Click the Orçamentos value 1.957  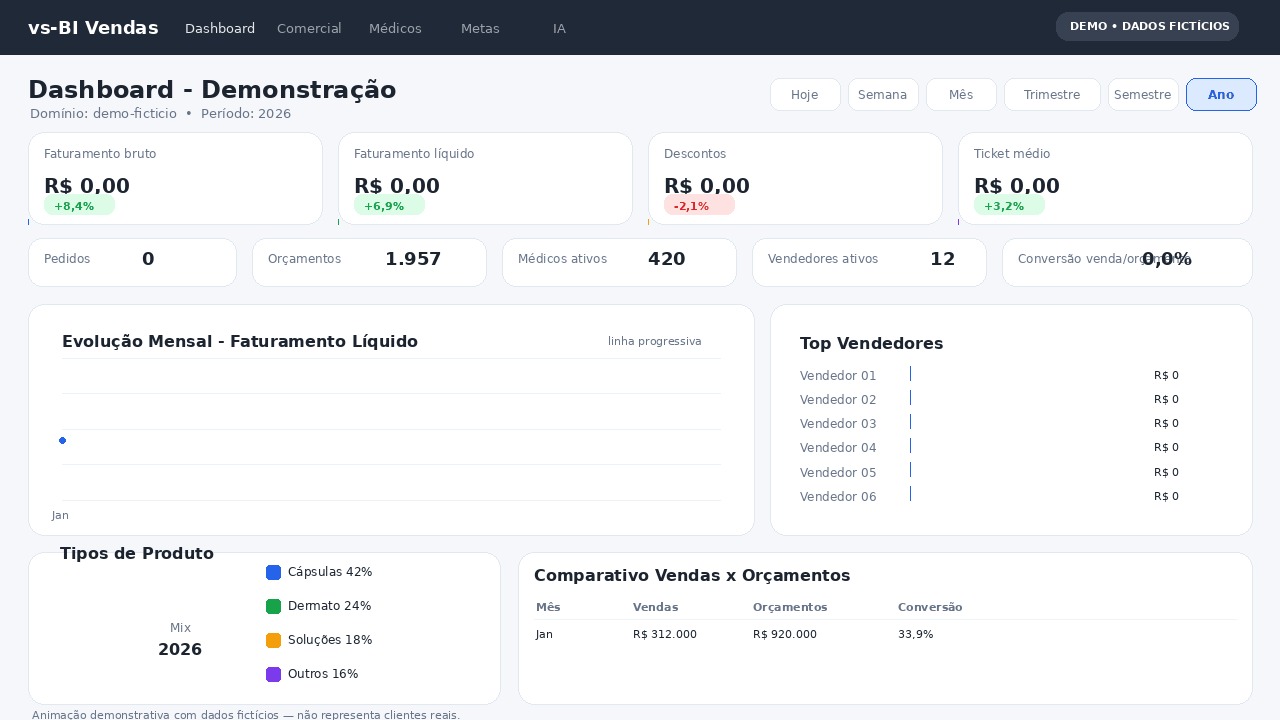pyautogui.click(x=413, y=259)
